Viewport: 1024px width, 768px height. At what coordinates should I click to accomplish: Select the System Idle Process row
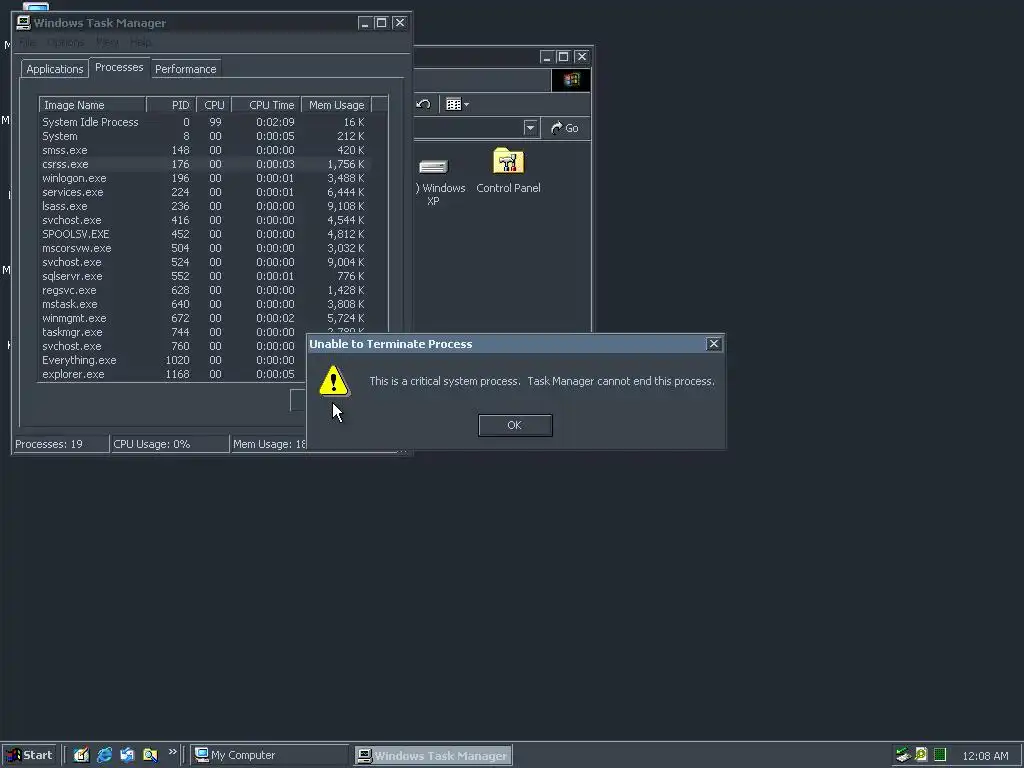click(204, 122)
